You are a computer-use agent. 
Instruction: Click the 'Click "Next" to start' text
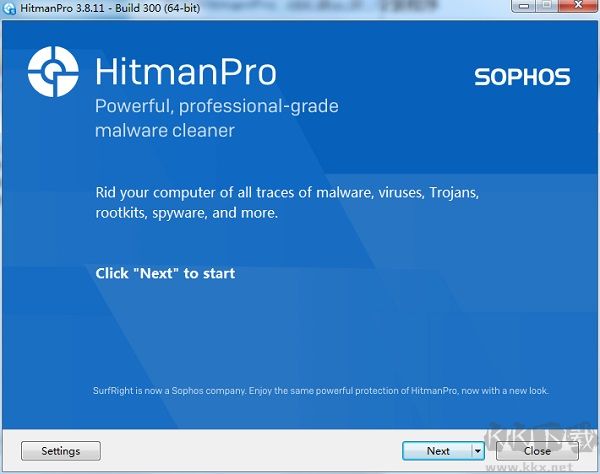pyautogui.click(x=165, y=273)
